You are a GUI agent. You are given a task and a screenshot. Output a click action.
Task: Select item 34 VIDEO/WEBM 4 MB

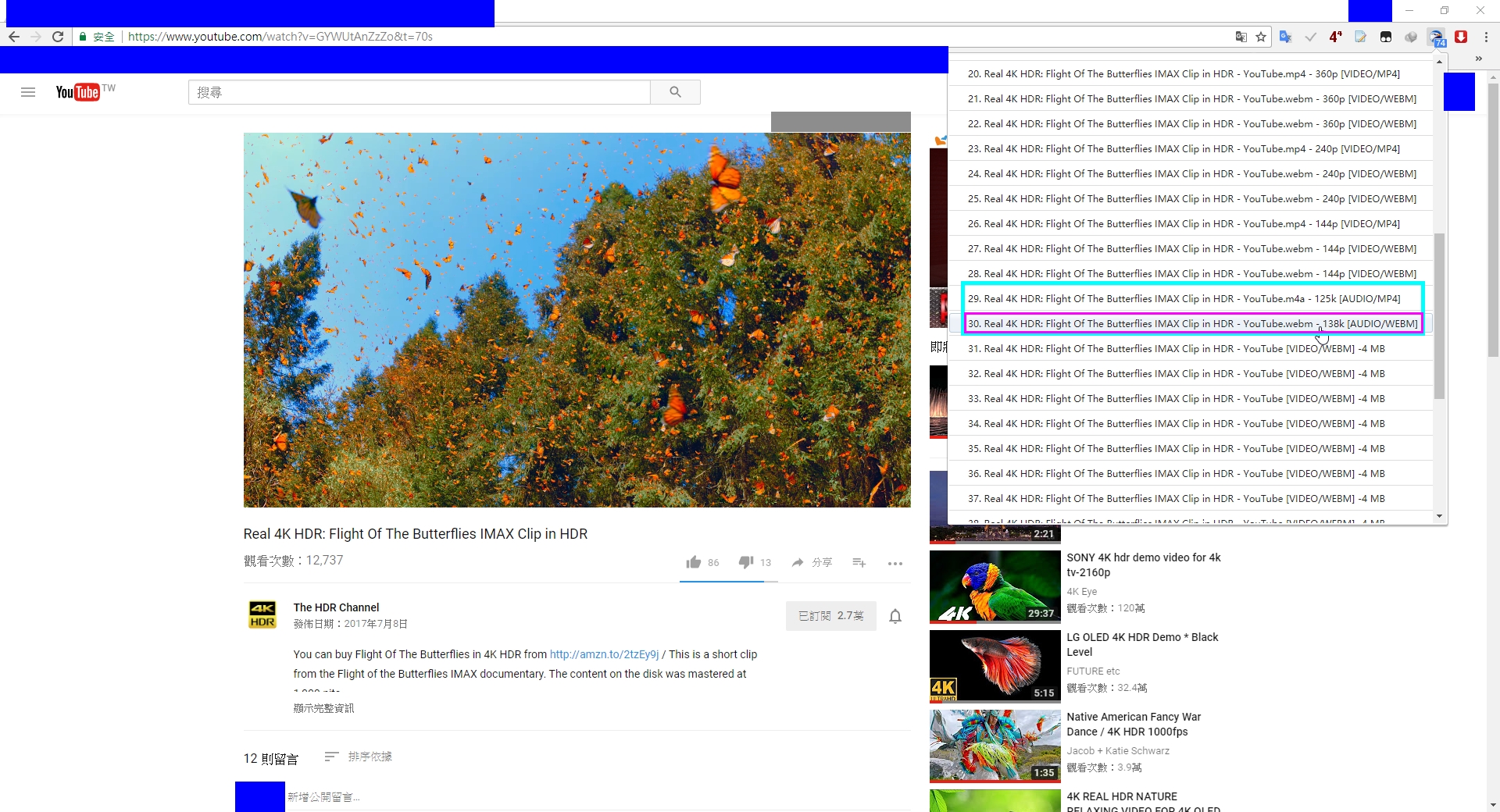click(x=1190, y=423)
